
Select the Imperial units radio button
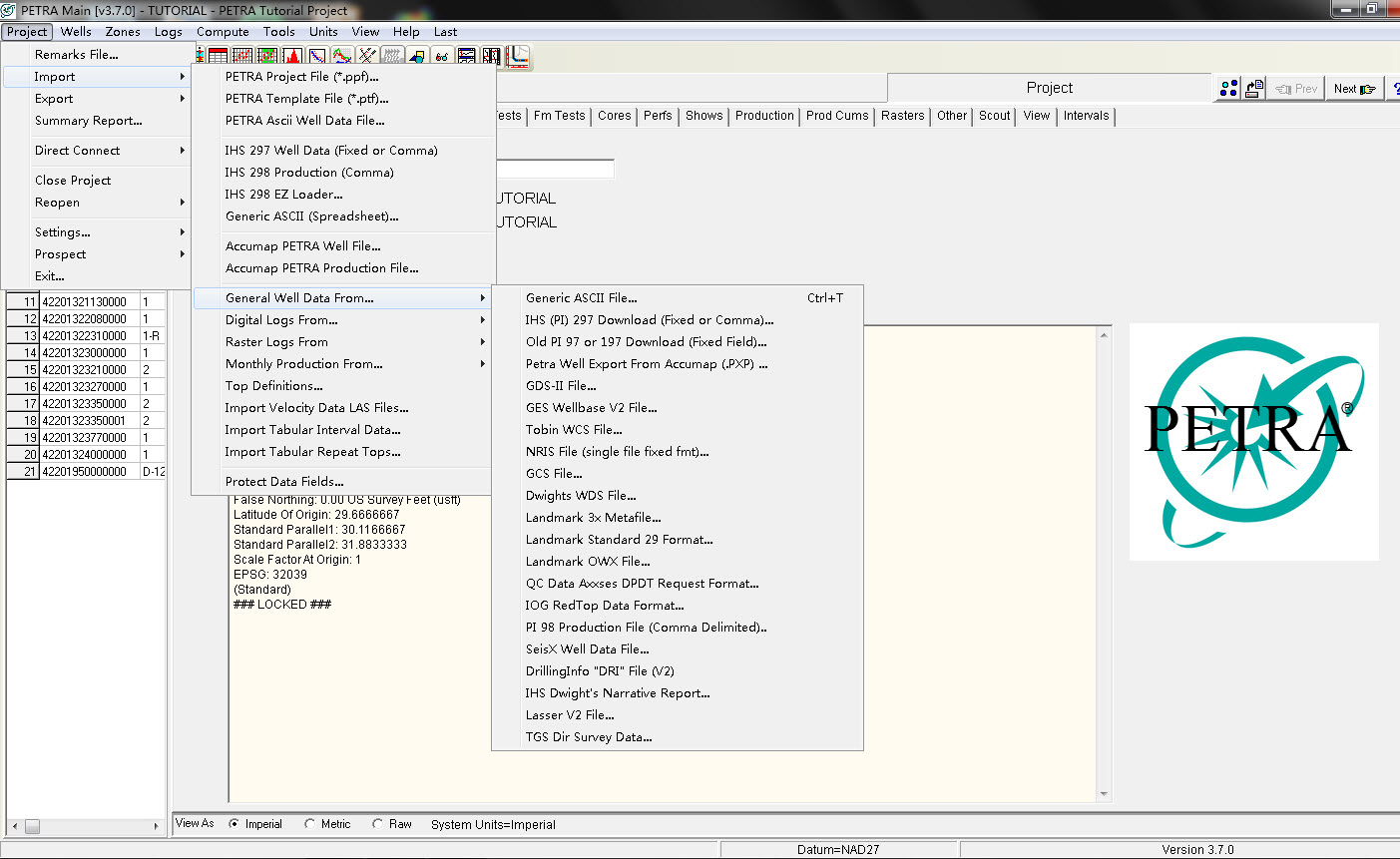pos(234,824)
